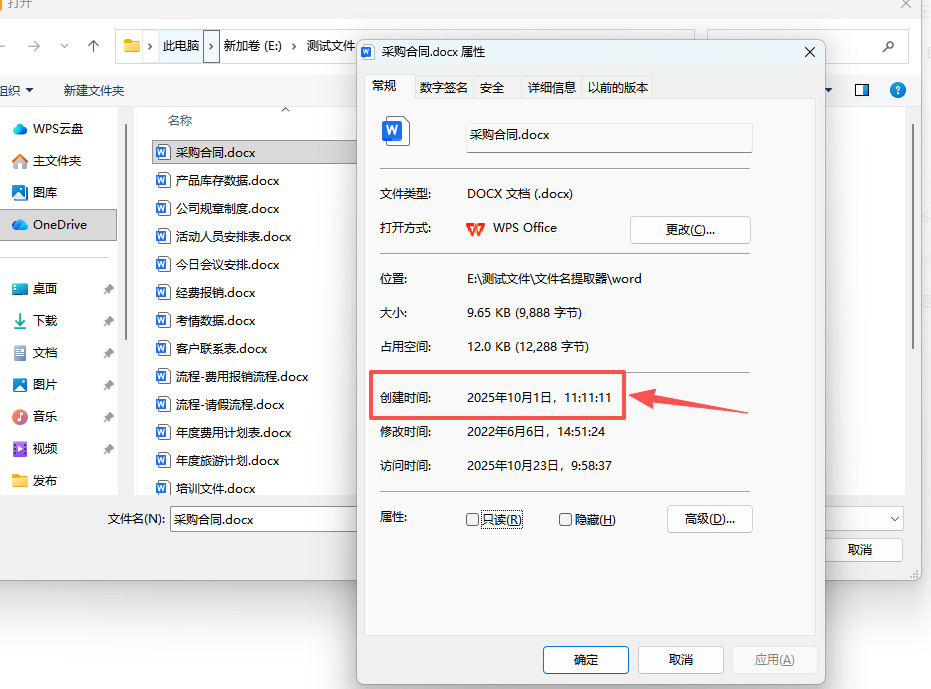Switch to the 数字签名 tab

tap(443, 88)
